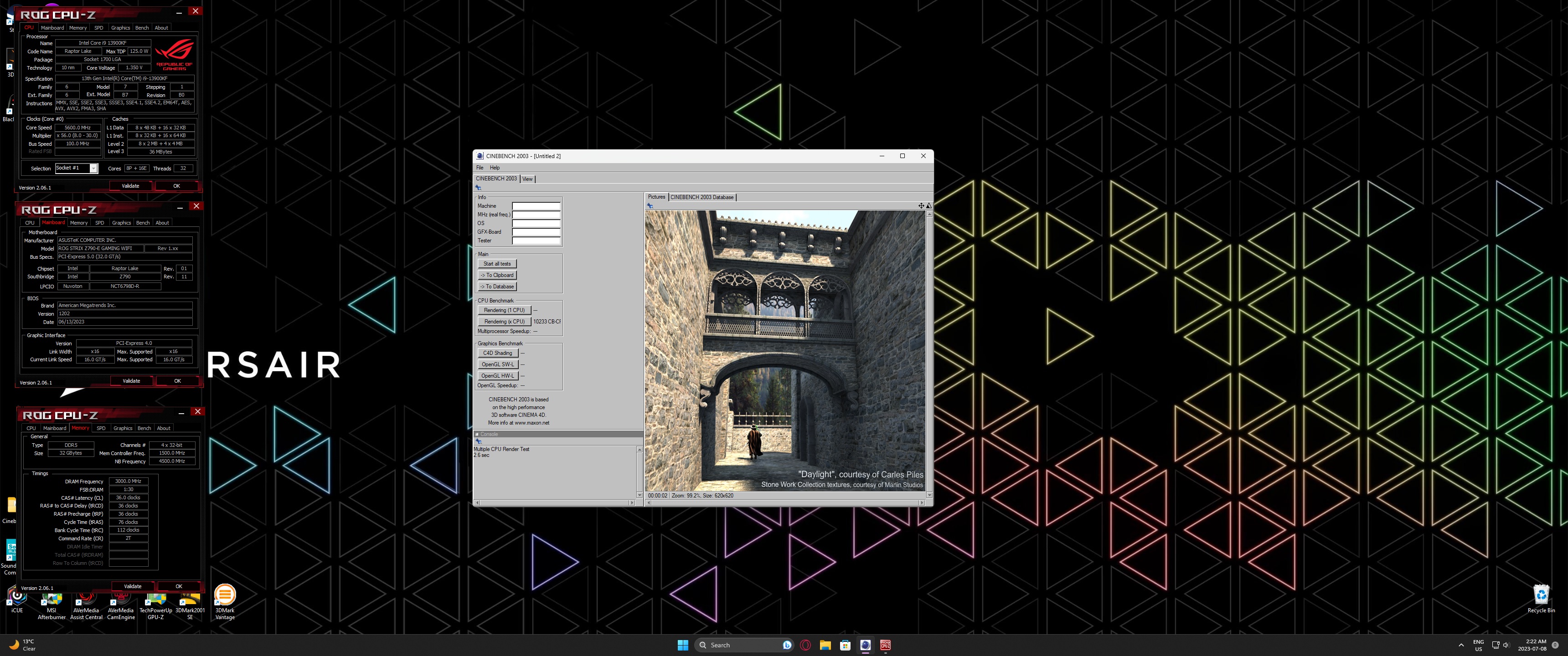The width and height of the screenshot is (1568, 656).
Task: Click the Machine input field
Action: click(x=536, y=206)
